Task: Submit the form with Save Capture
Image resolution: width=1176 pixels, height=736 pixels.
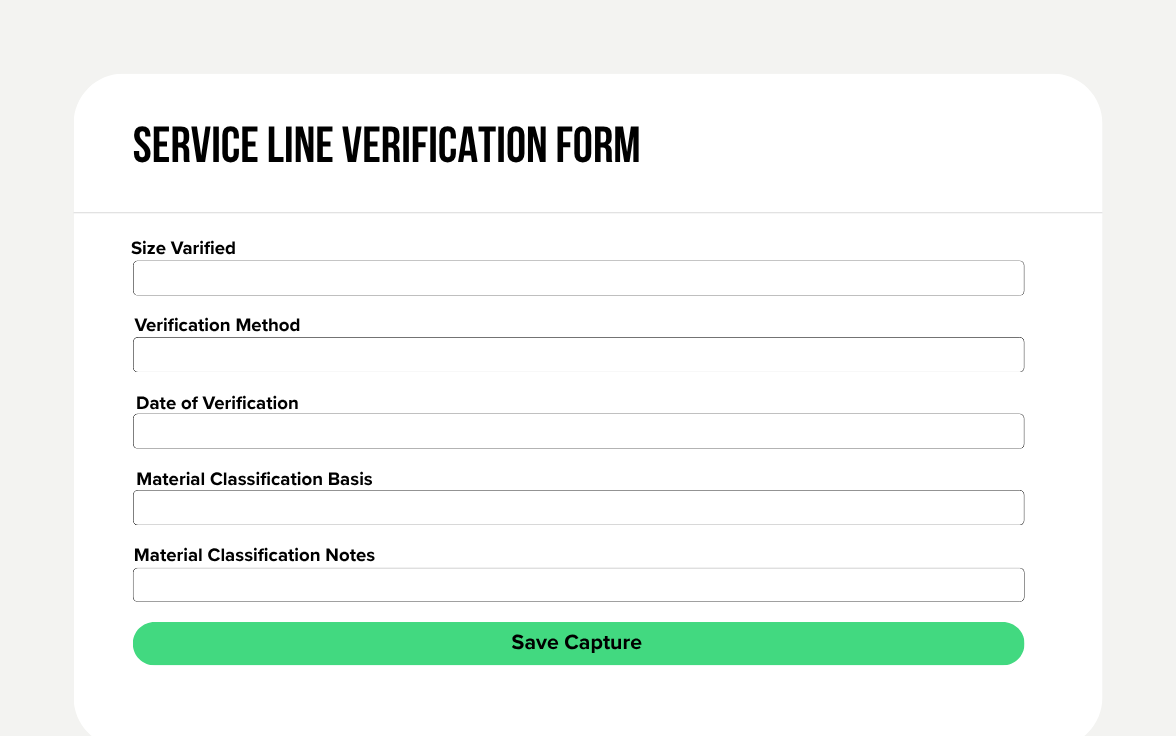Action: point(578,644)
